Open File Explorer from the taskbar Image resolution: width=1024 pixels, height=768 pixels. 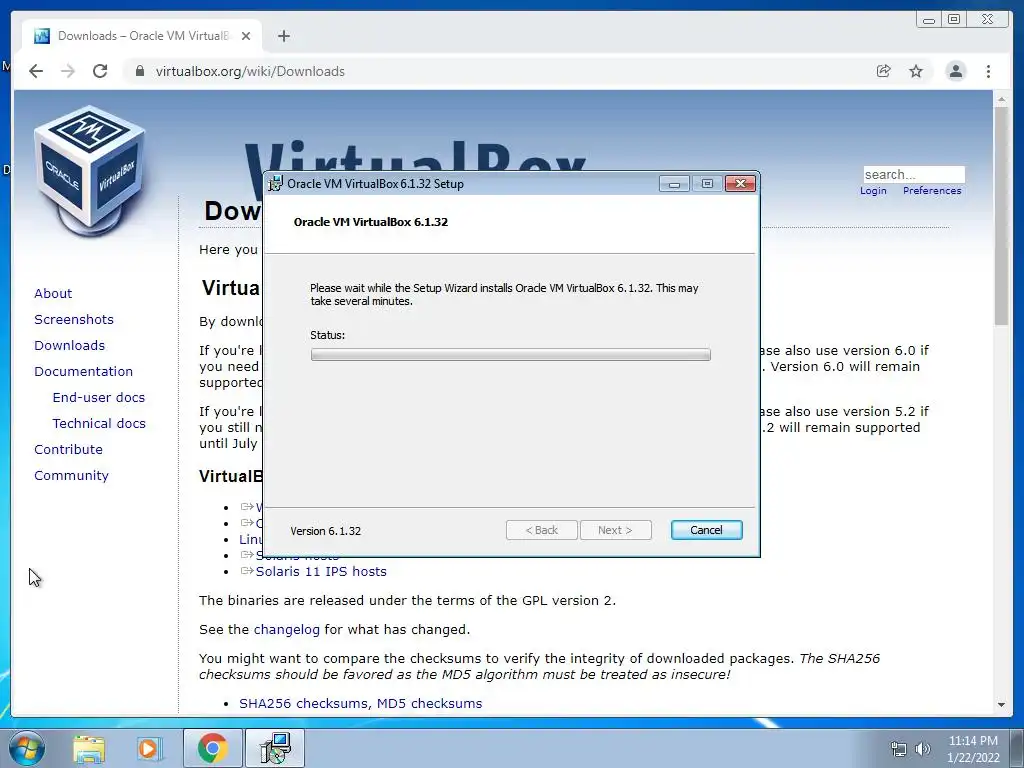coord(89,749)
